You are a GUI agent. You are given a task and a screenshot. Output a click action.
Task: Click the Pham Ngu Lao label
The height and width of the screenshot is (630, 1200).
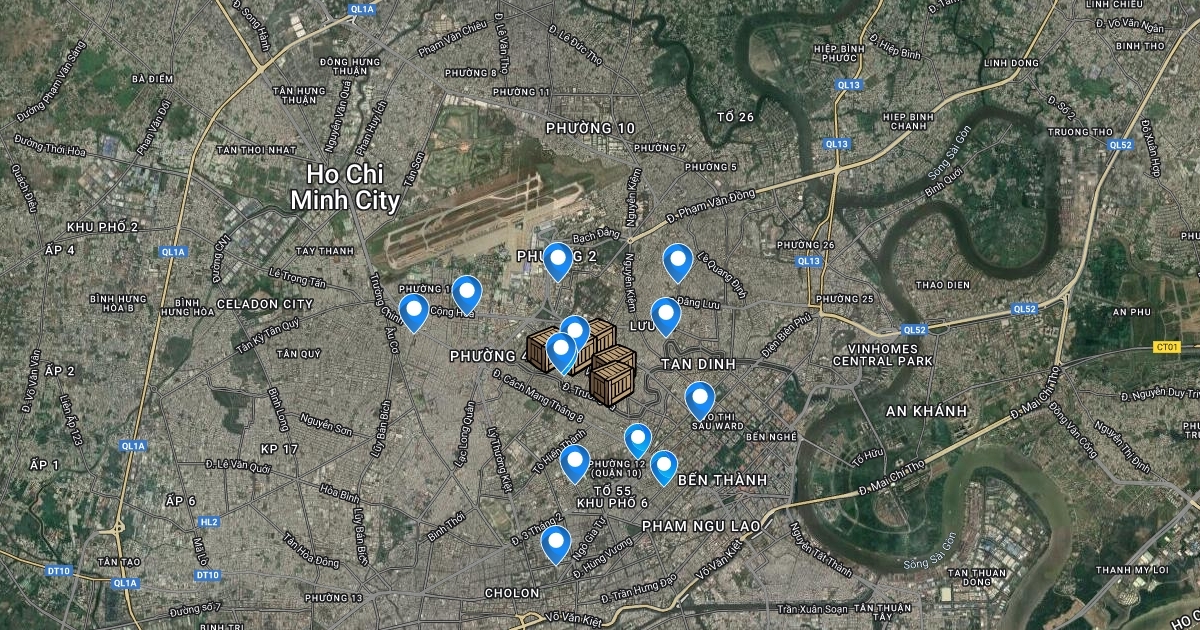[701, 525]
